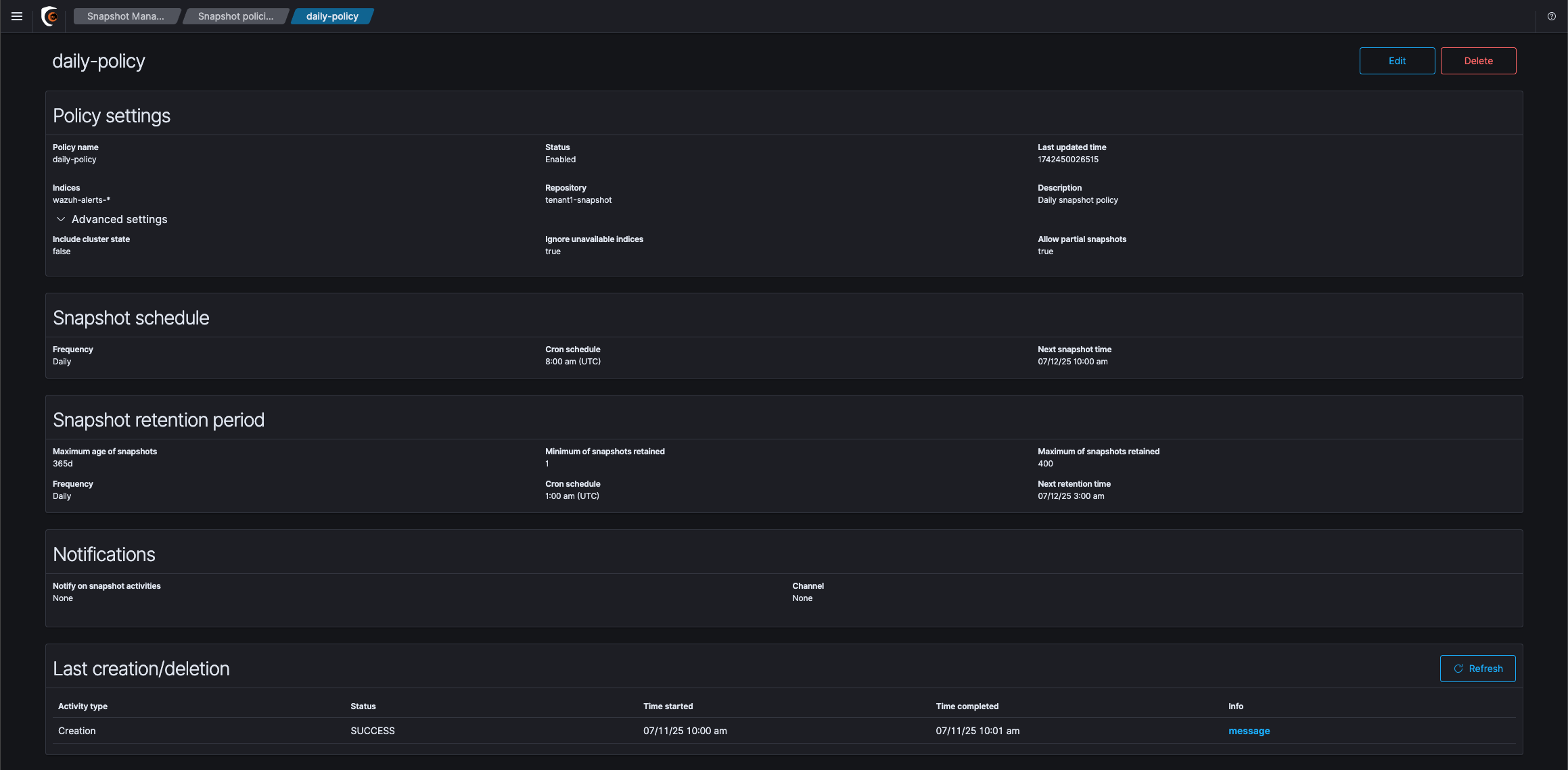The image size is (1568, 770).
Task: Go to Snapshot Management breadcrumb
Action: 125,16
